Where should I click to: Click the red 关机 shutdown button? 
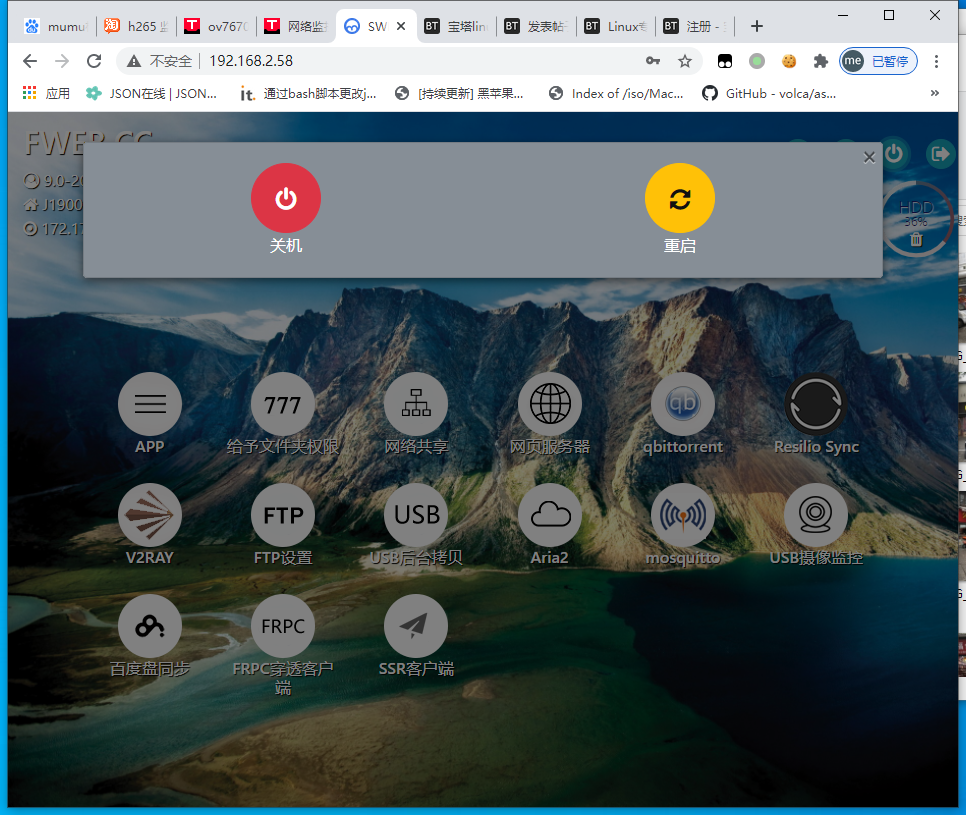(x=285, y=198)
